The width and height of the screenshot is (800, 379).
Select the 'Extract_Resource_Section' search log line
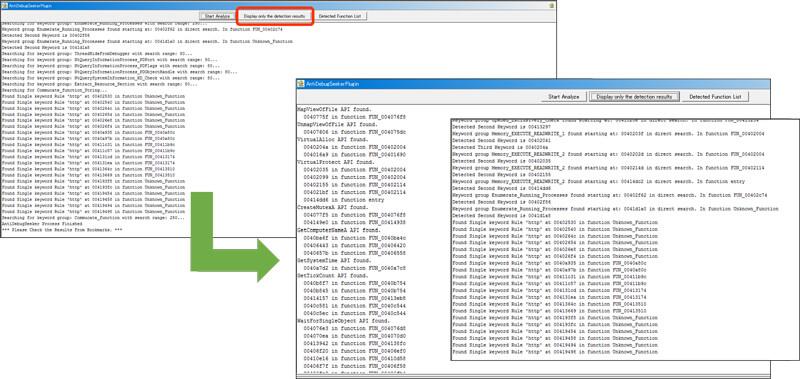99,84
